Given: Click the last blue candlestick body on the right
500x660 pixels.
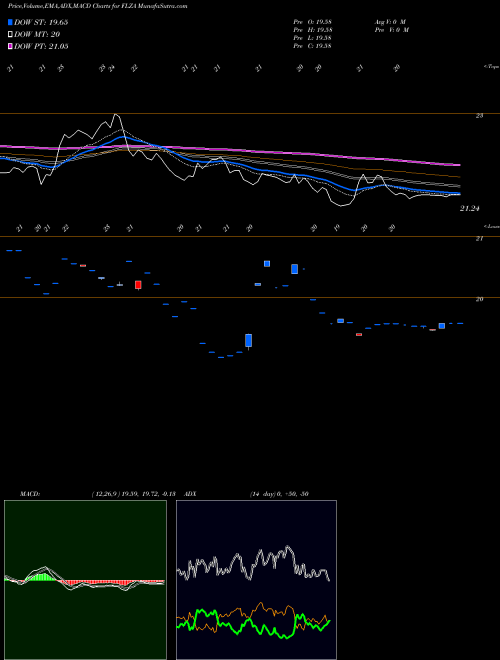Looking at the screenshot, I should point(441,326).
